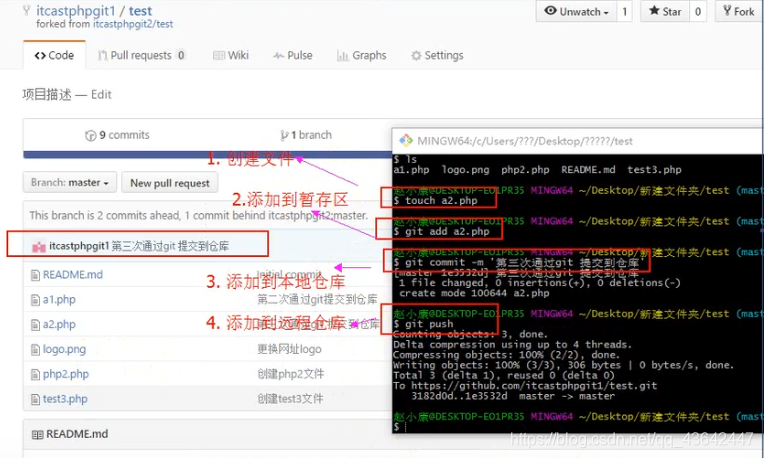Click the touch a2.php line in terminal
The height and width of the screenshot is (458, 764).
(436, 200)
